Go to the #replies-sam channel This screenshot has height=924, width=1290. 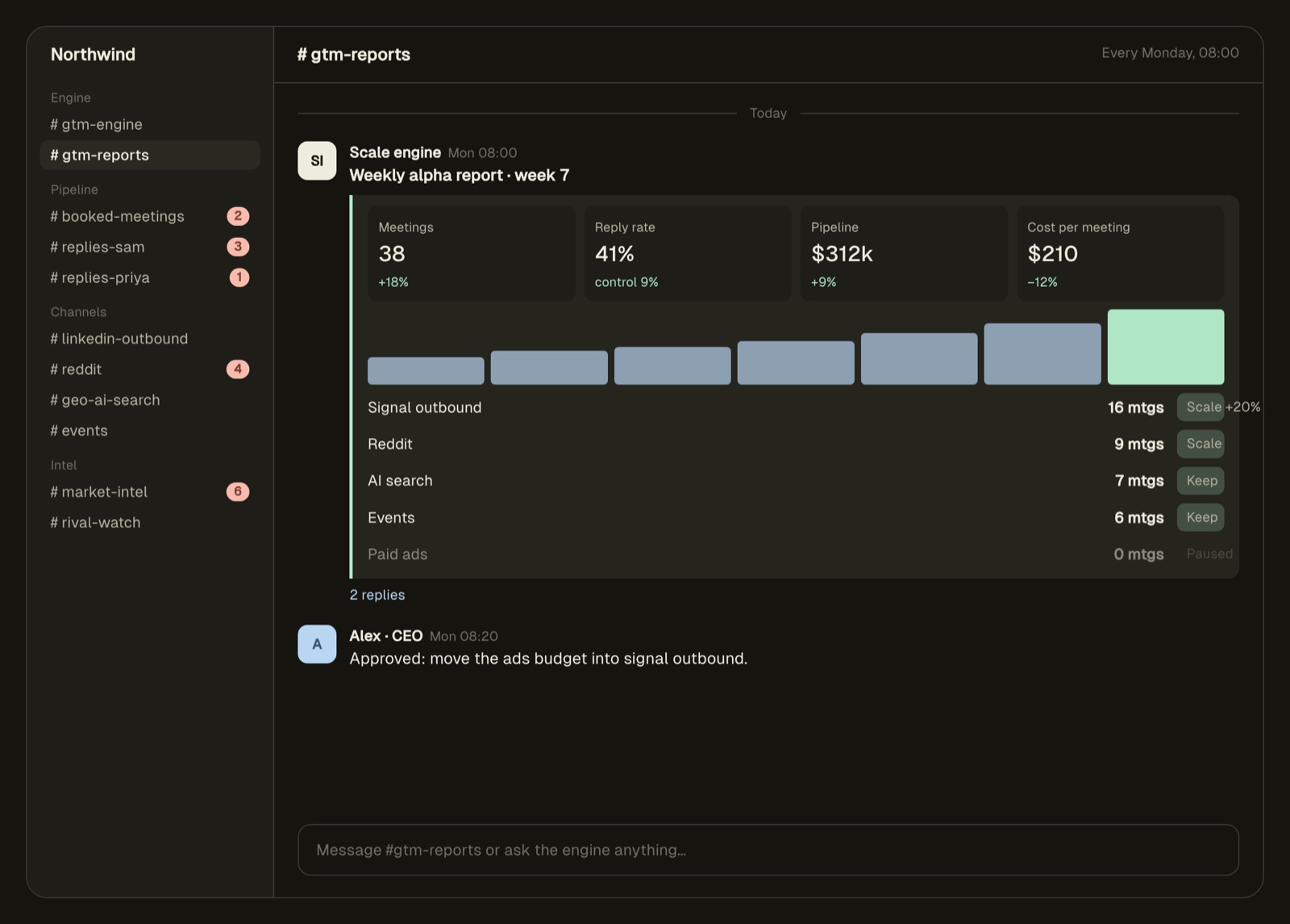click(x=150, y=247)
